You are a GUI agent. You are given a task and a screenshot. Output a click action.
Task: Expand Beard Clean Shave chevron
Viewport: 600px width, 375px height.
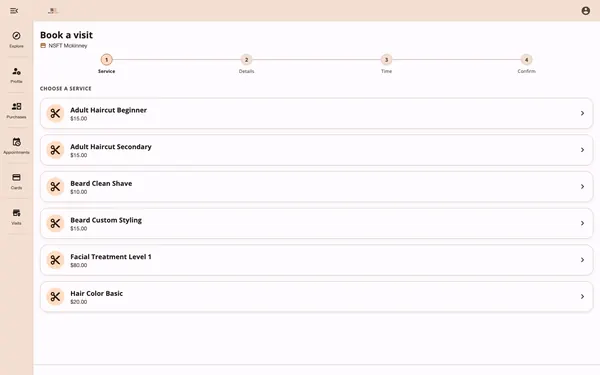[582, 187]
